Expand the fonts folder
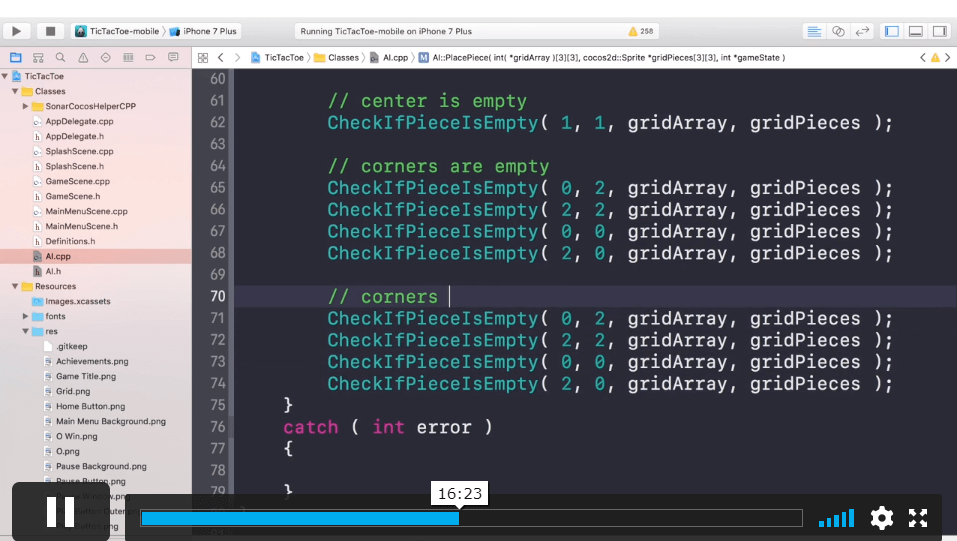The width and height of the screenshot is (957, 541). 26,316
